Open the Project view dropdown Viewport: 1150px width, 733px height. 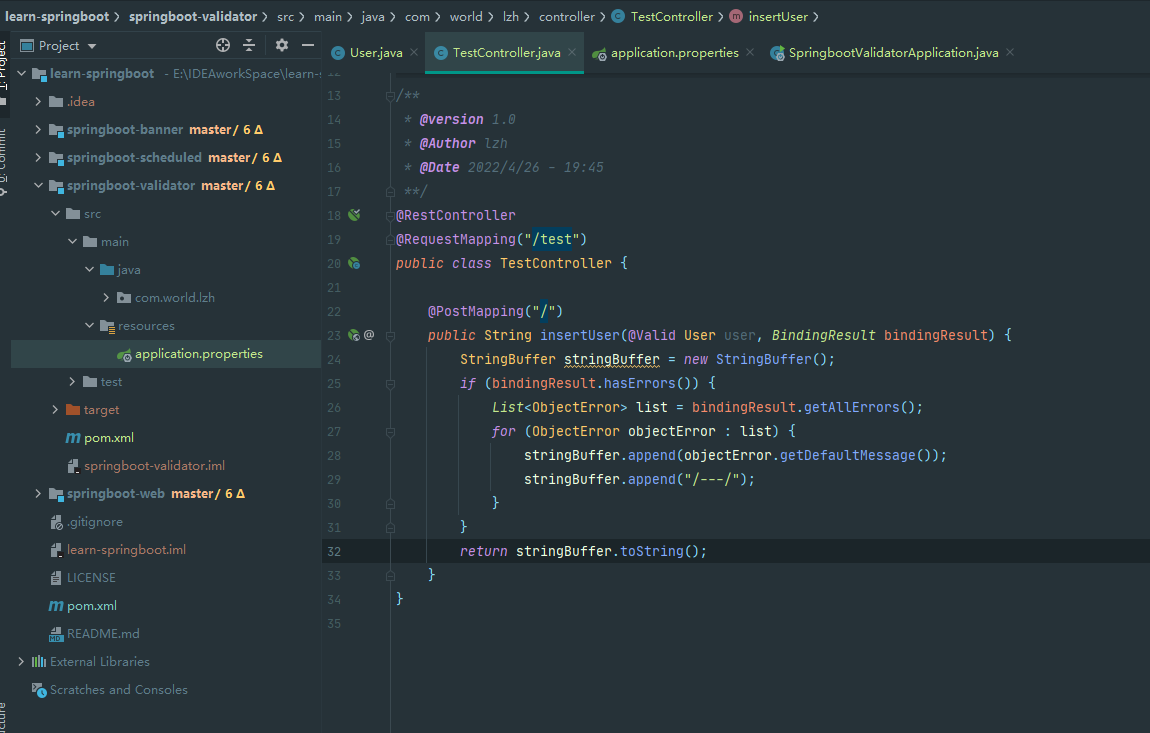click(x=92, y=46)
